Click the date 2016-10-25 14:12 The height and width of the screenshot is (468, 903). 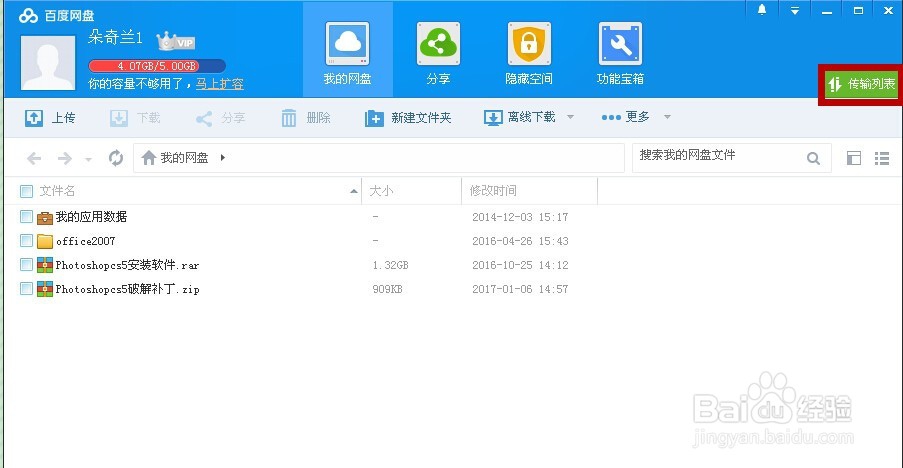(520, 265)
